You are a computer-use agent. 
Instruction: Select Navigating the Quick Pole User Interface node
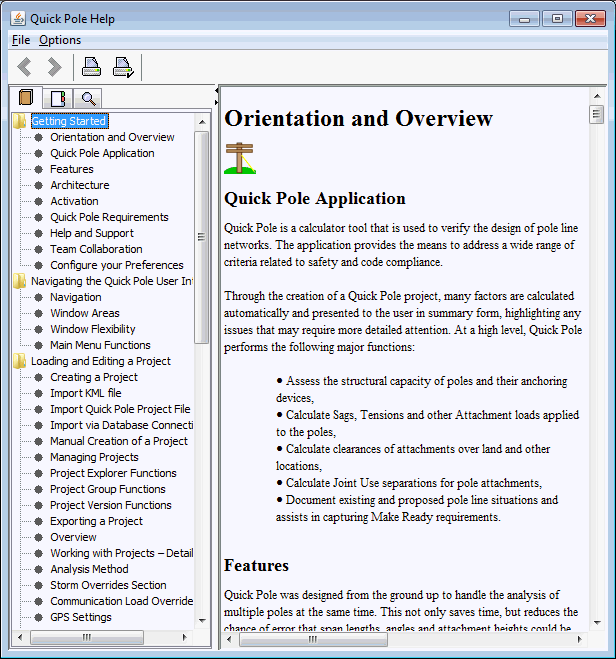(112, 281)
